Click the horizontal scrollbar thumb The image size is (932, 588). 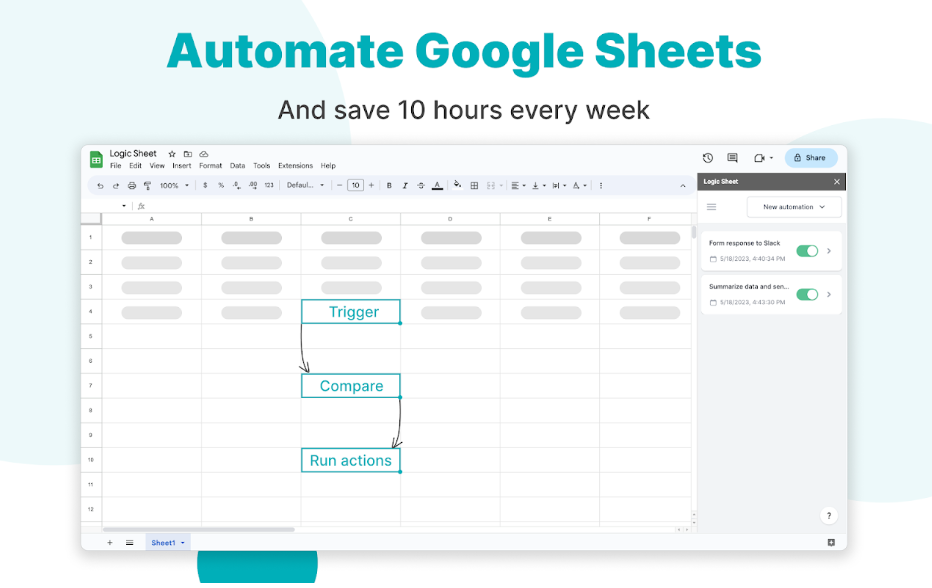click(x=199, y=529)
